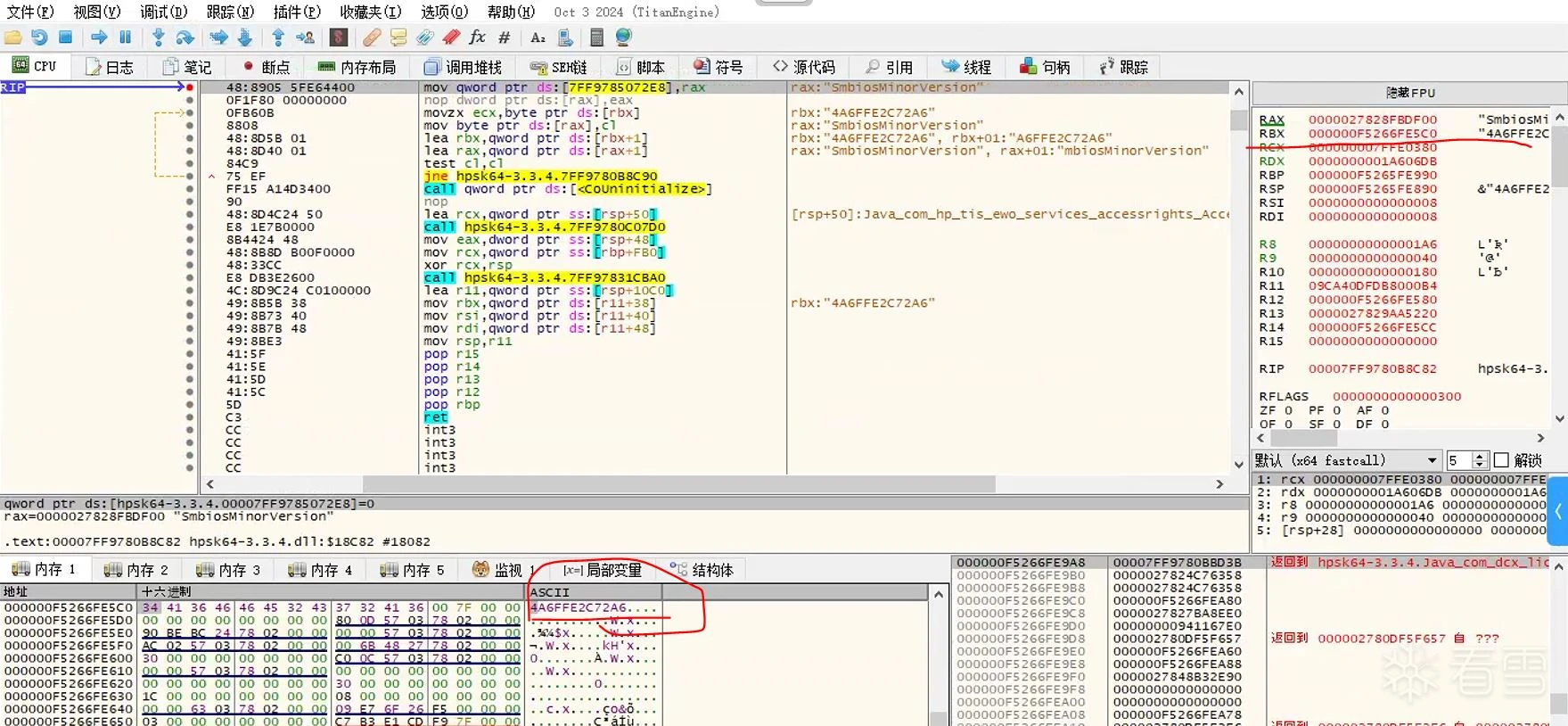Click the ZF flag value
1568x726 pixels.
(1288, 410)
